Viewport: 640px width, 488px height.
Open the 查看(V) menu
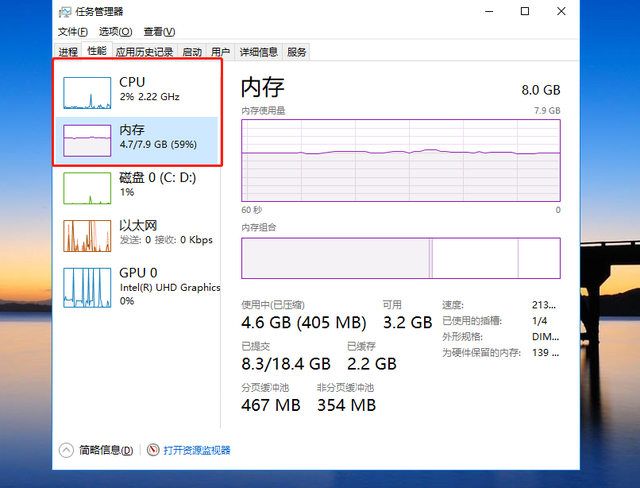tap(158, 32)
